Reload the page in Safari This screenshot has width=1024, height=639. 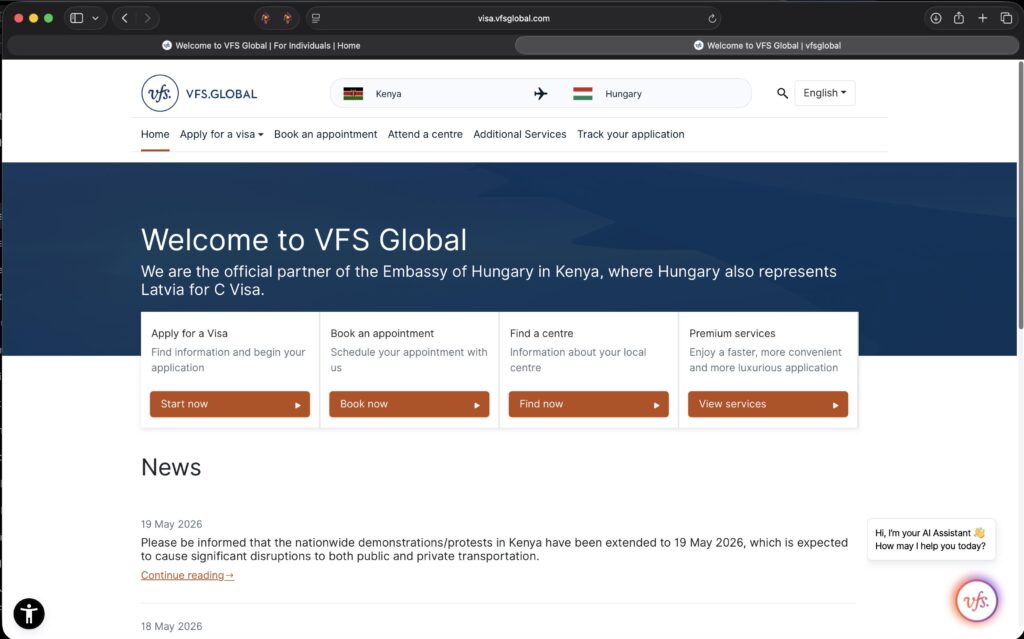click(712, 18)
